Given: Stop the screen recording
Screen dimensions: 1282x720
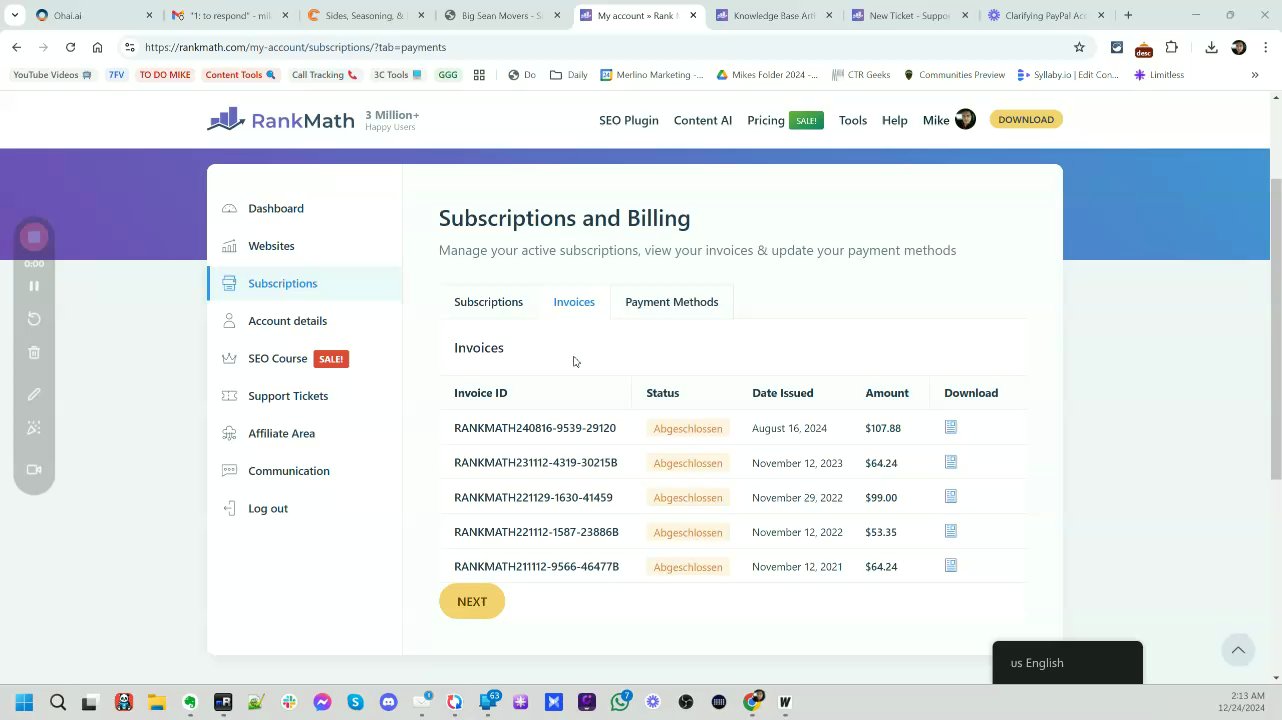Looking at the screenshot, I should (34, 237).
